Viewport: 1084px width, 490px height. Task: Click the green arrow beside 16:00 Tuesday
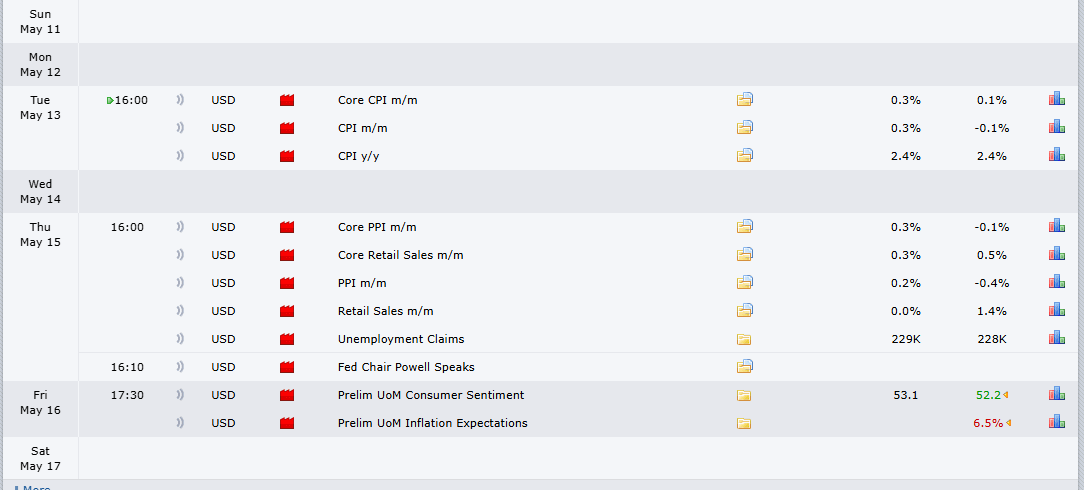pos(110,101)
